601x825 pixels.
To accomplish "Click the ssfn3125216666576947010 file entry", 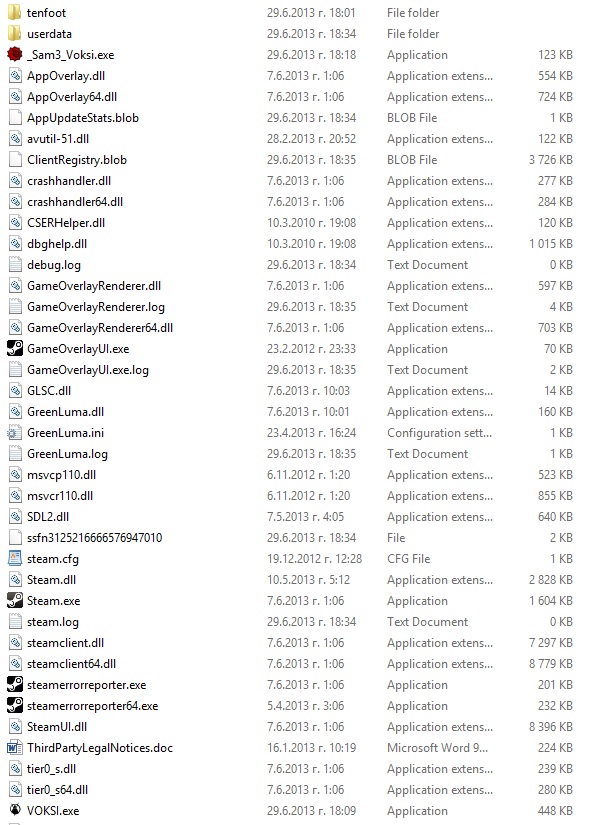I will tap(94, 538).
